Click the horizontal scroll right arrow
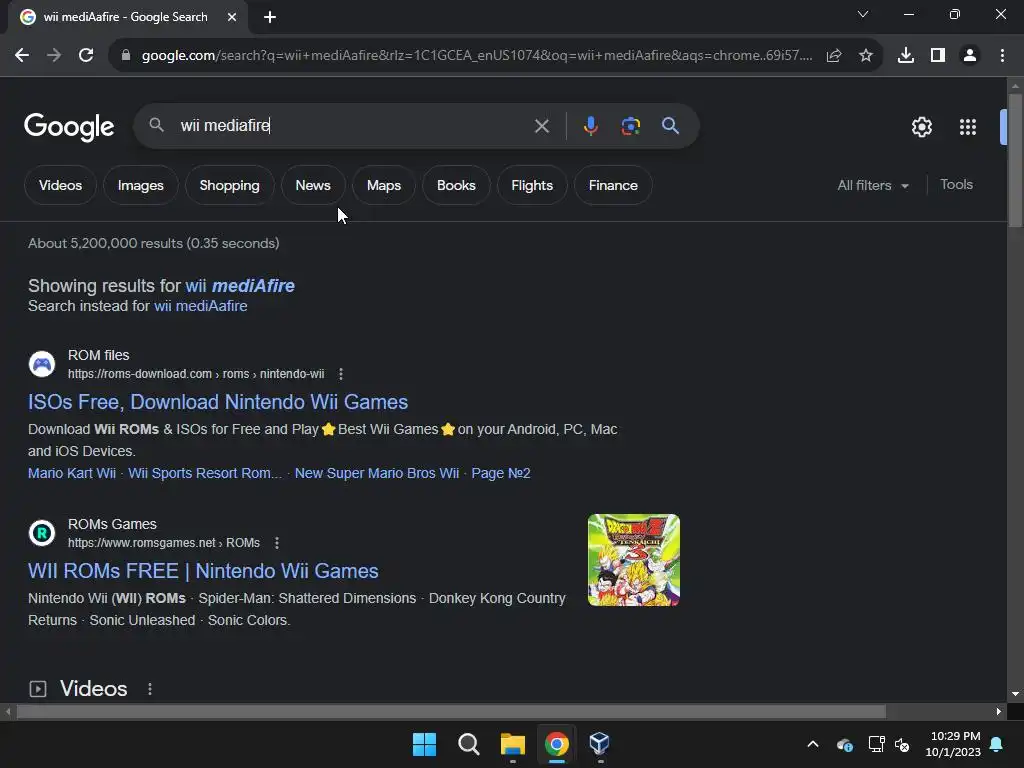The image size is (1024, 768). coord(999,712)
